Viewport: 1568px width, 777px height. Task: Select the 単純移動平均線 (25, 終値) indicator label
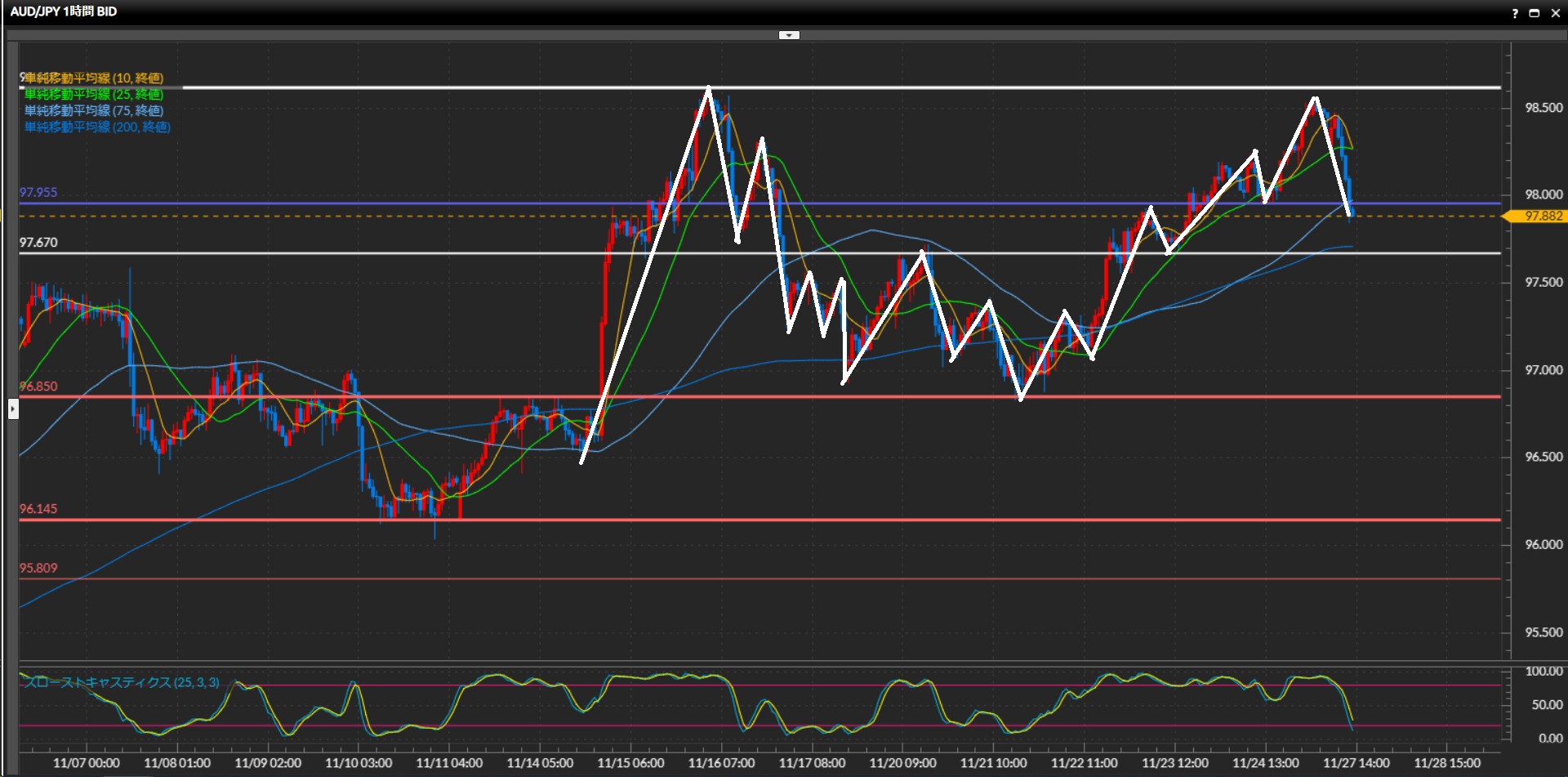[x=94, y=95]
